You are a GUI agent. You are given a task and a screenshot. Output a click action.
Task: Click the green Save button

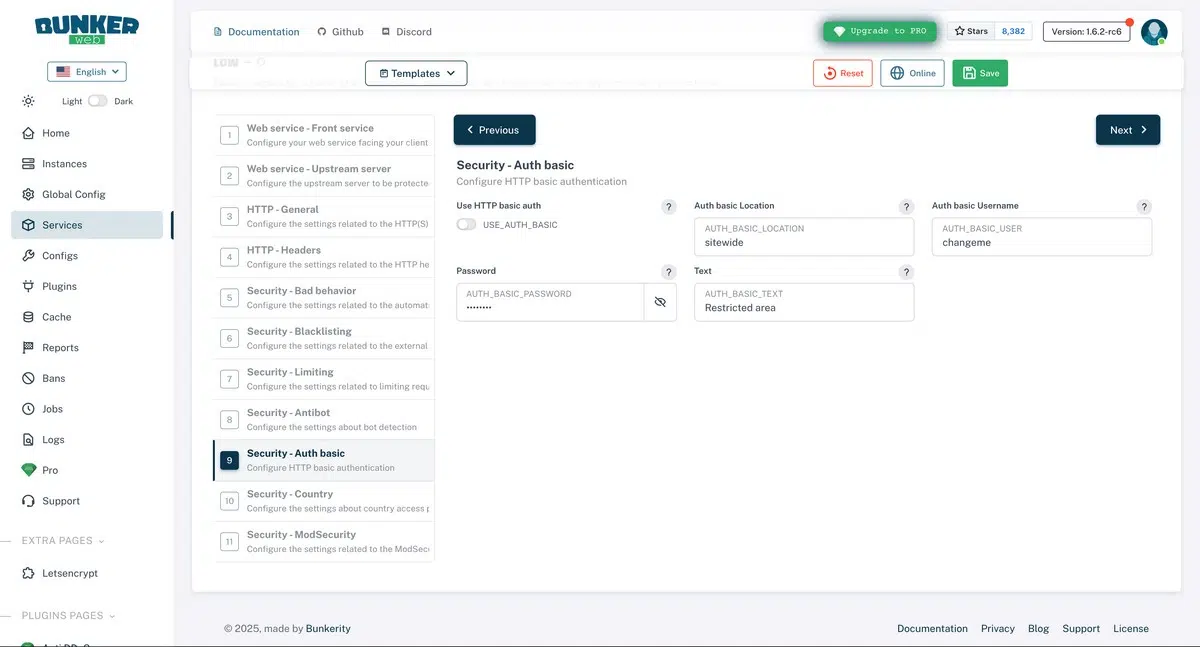[x=980, y=73]
